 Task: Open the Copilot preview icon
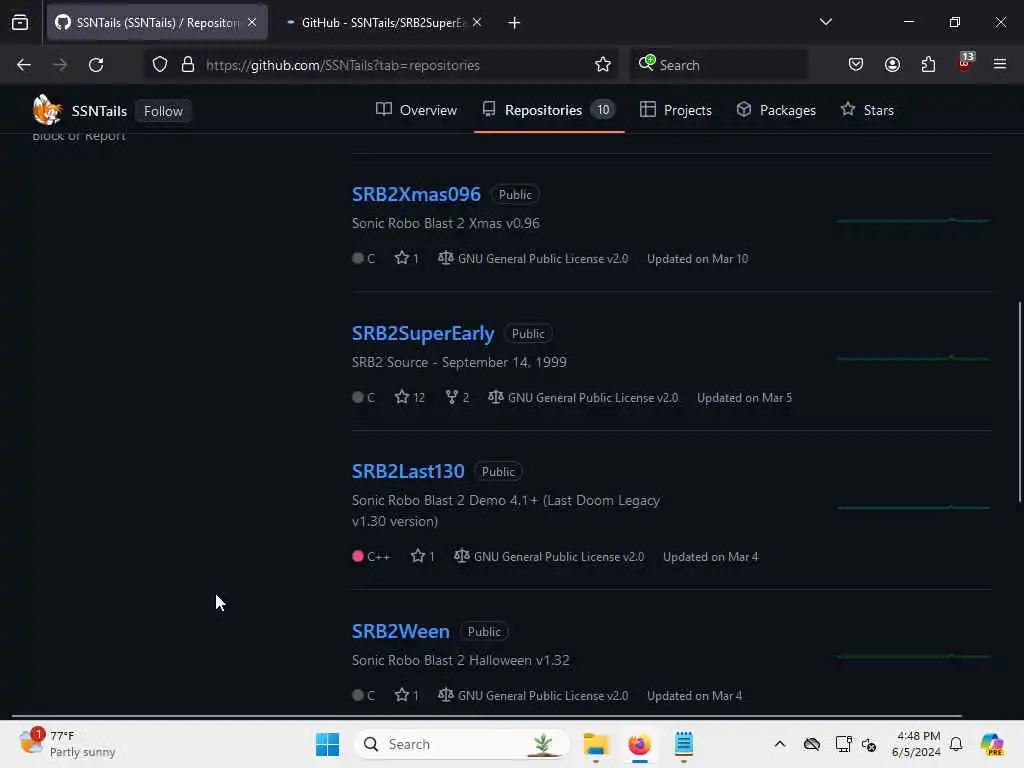(992, 744)
